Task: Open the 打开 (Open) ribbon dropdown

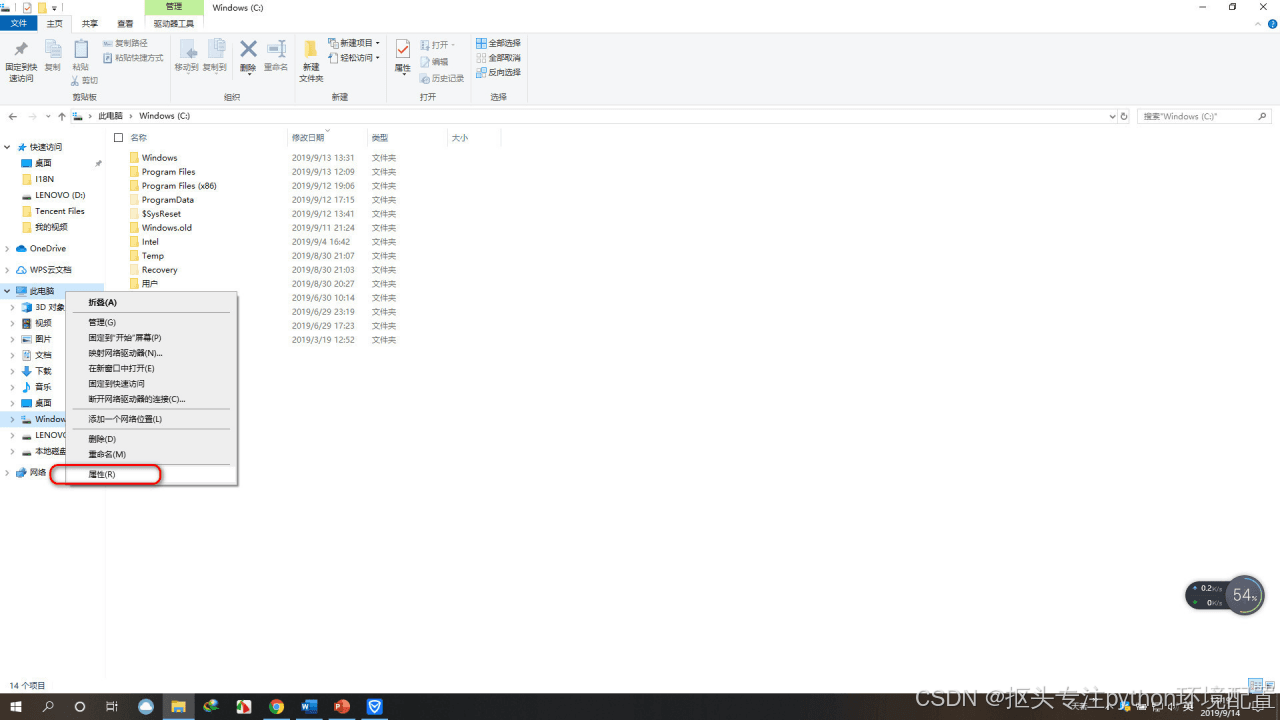Action: tap(437, 45)
